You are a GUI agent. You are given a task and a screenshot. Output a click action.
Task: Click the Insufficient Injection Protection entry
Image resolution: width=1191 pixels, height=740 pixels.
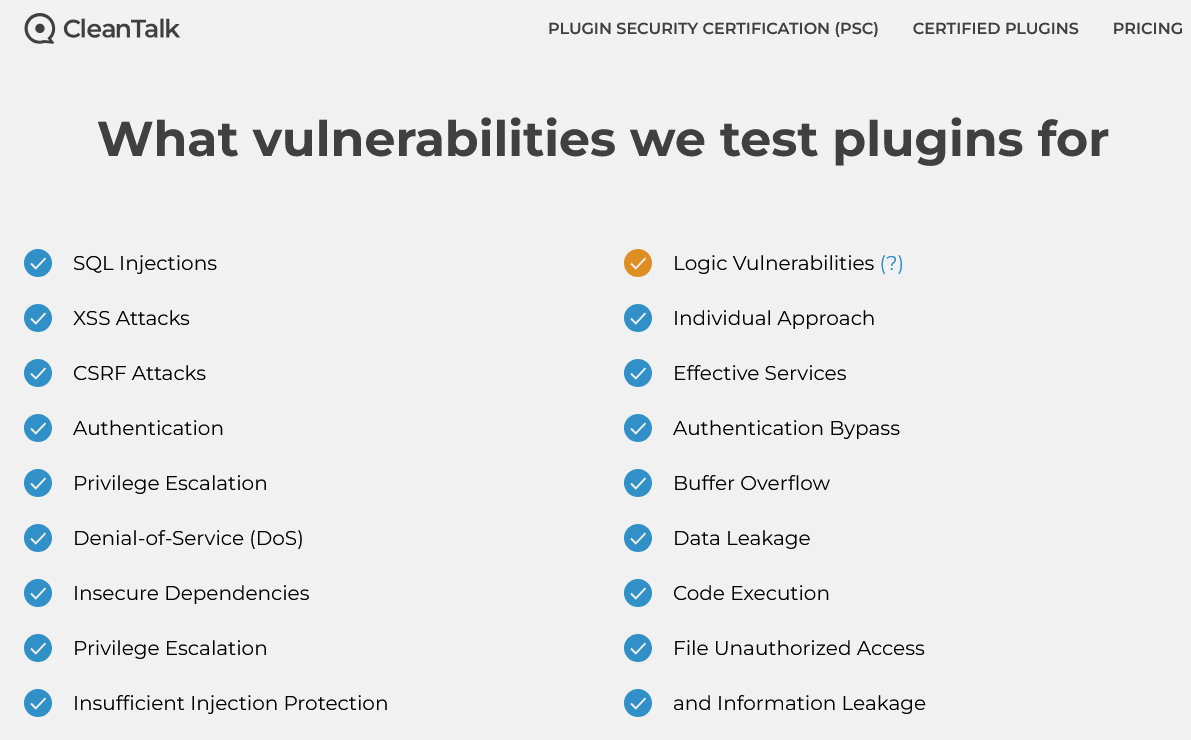click(x=230, y=704)
